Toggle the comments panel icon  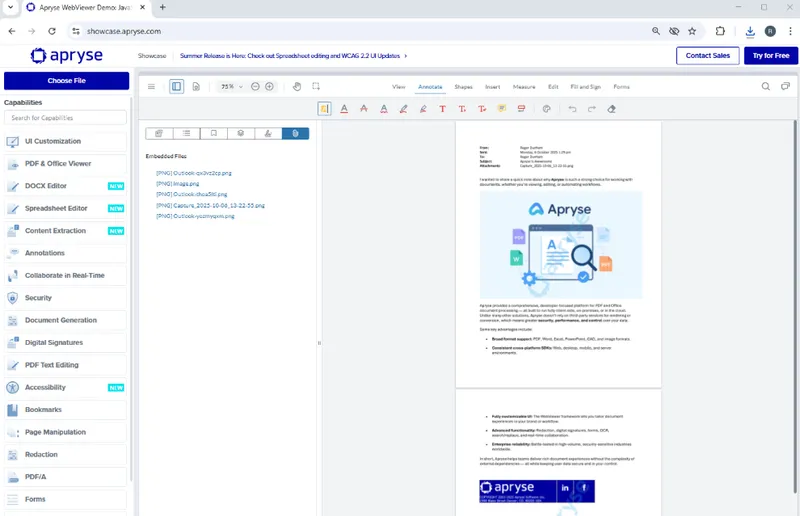pyautogui.click(x=785, y=87)
